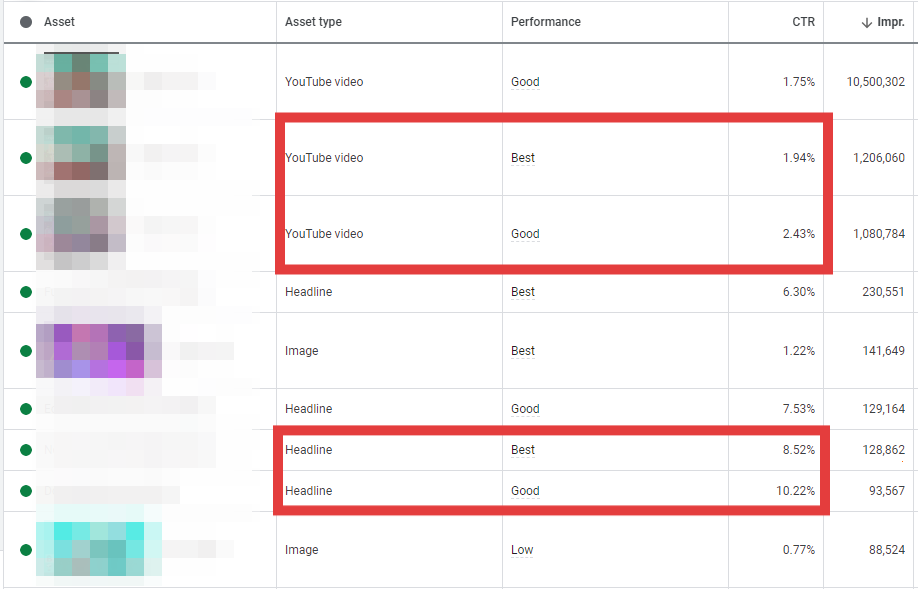
Task: Click the gray status dot in header
Action: coord(26,22)
